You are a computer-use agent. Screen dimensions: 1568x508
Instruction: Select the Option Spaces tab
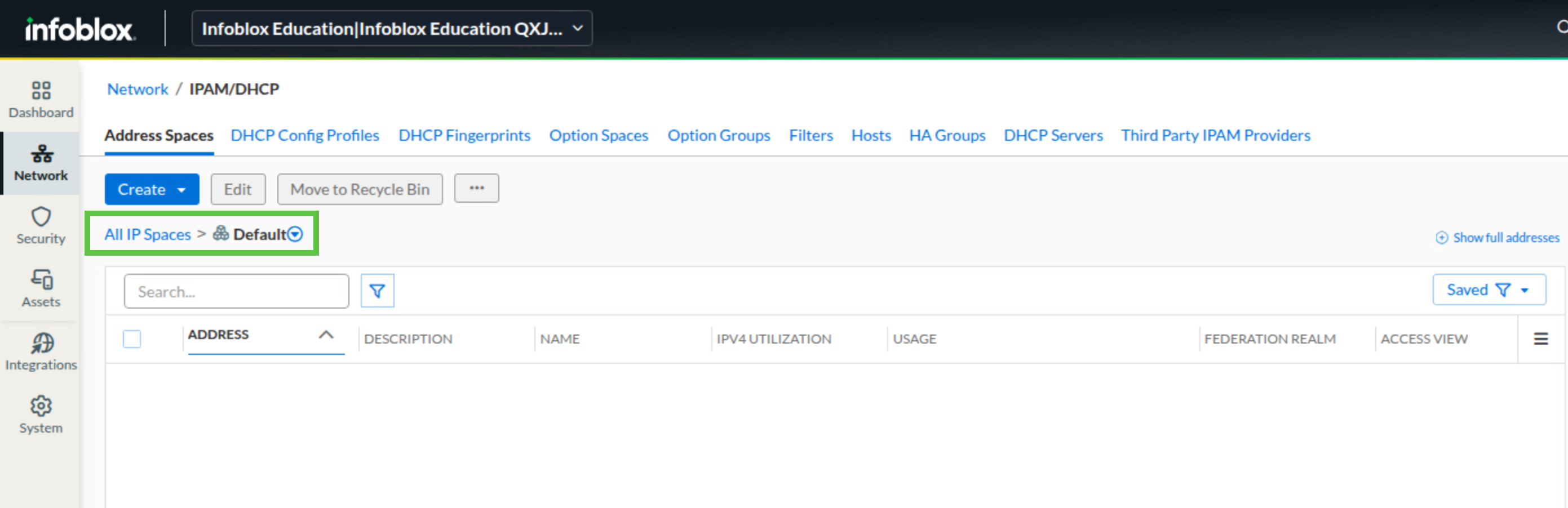point(599,135)
